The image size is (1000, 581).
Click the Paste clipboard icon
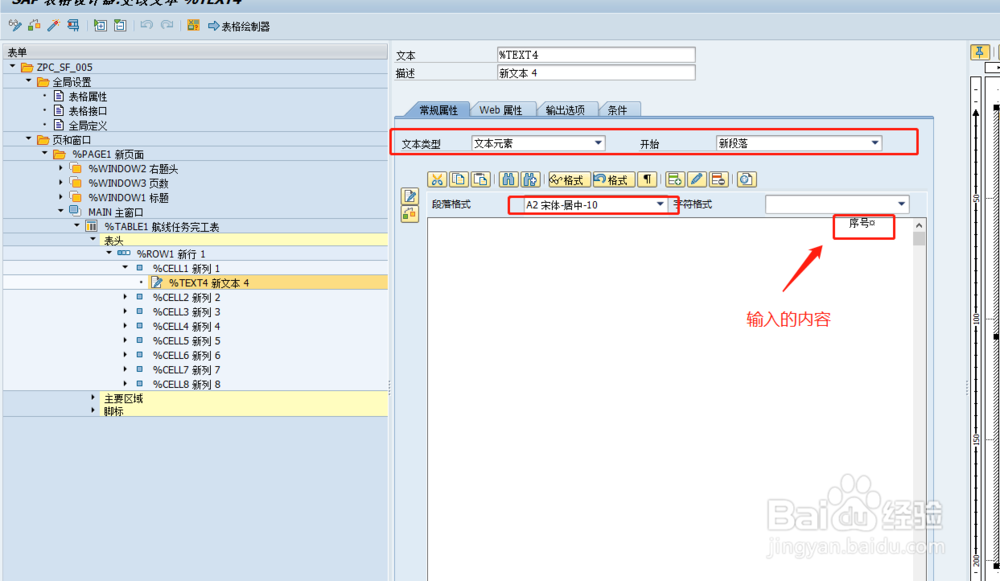pyautogui.click(x=480, y=179)
